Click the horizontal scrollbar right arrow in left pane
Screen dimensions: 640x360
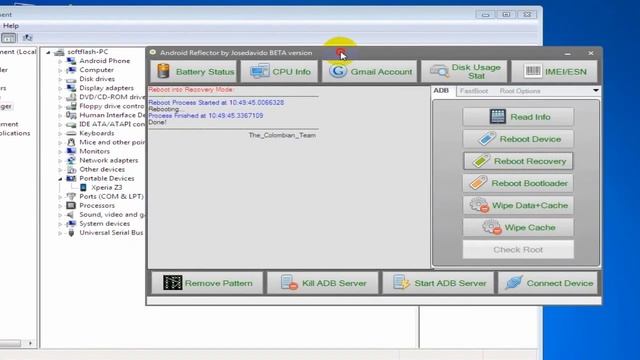[x=30, y=343]
